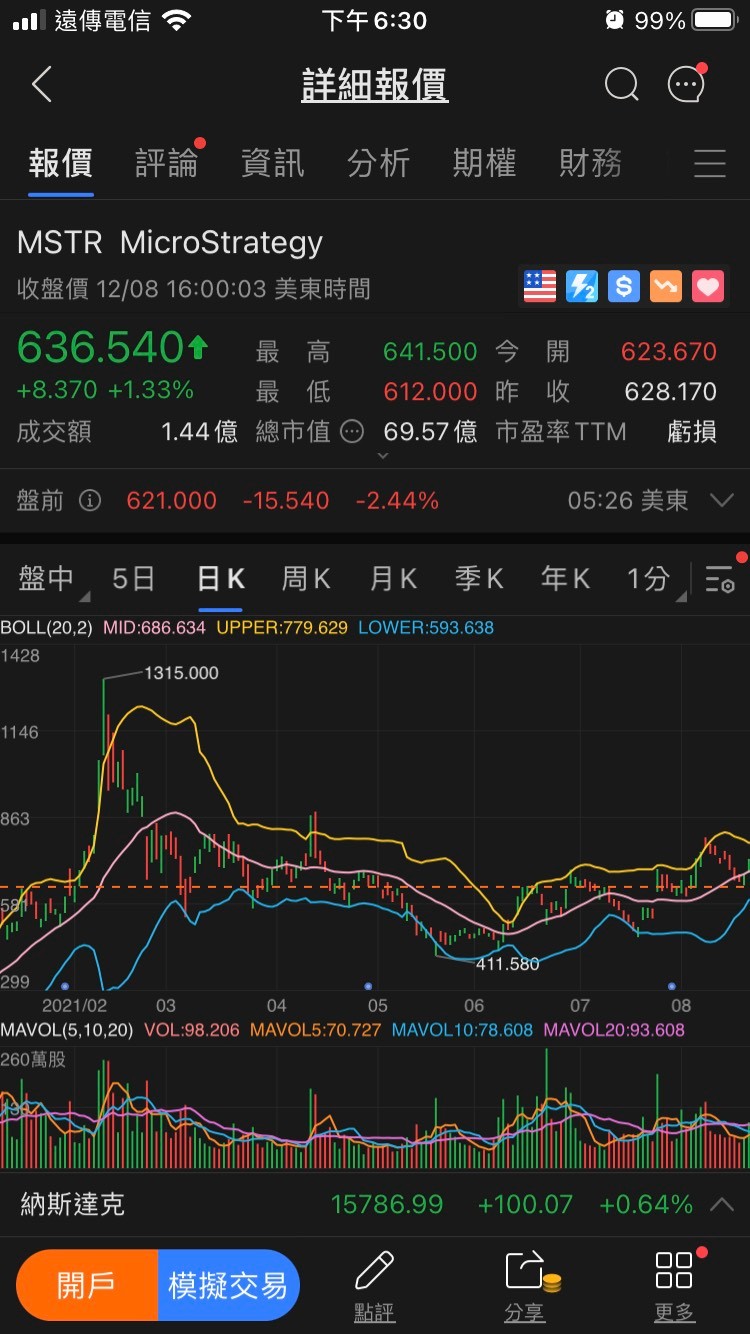This screenshot has height=1334, width=750.
Task: Tap the 分享 share icon
Action: (531, 1271)
